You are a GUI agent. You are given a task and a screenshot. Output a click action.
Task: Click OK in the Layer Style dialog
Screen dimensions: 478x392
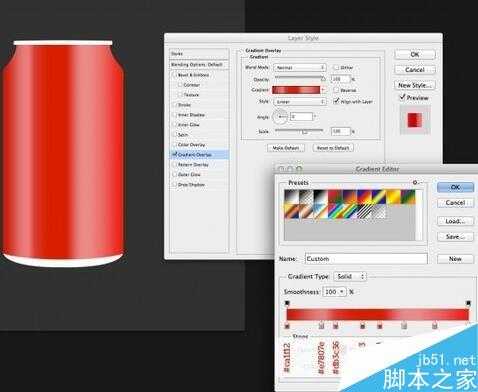click(x=415, y=54)
